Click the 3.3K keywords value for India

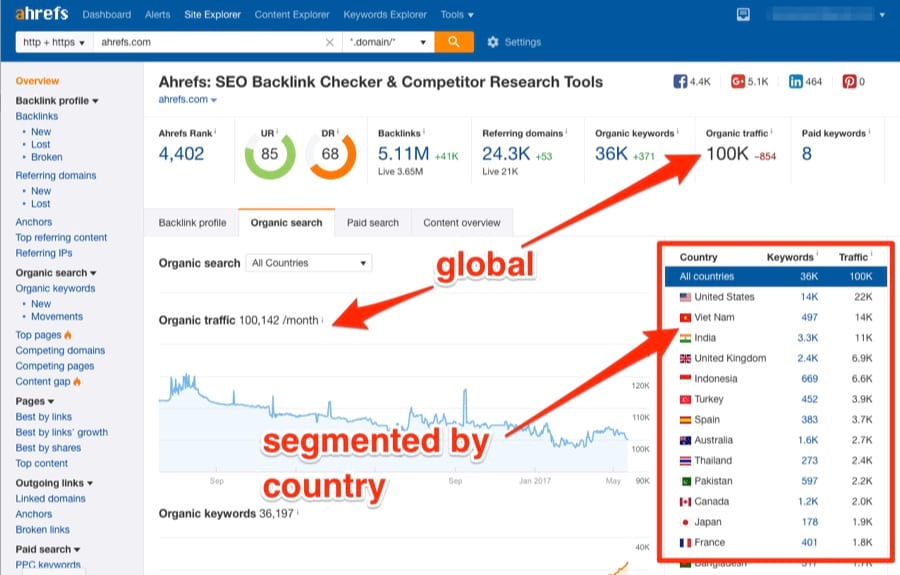point(808,338)
